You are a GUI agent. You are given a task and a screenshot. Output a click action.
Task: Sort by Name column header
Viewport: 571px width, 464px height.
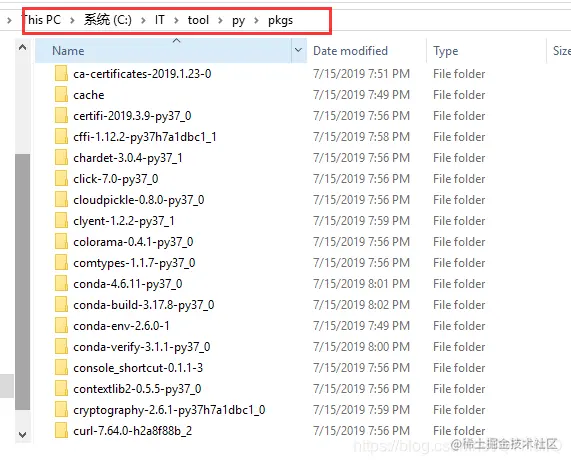[x=163, y=51]
